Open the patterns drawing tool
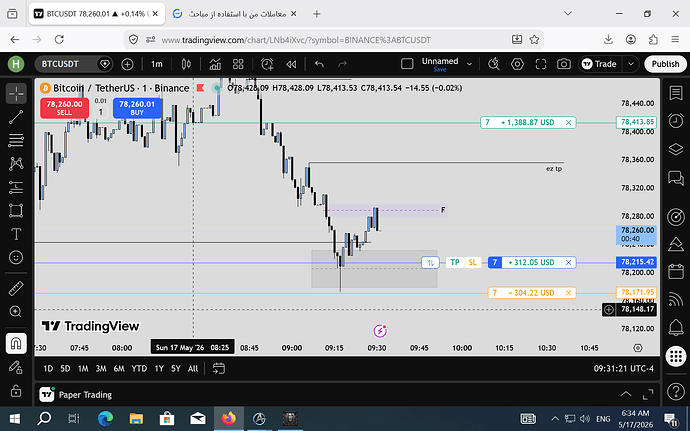The height and width of the screenshot is (431, 690). click(x=16, y=164)
